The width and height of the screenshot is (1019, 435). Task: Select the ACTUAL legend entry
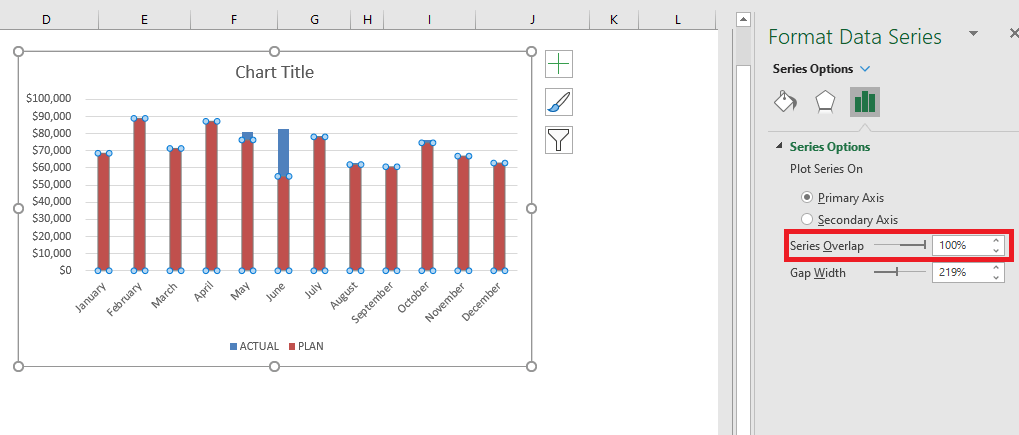click(254, 347)
